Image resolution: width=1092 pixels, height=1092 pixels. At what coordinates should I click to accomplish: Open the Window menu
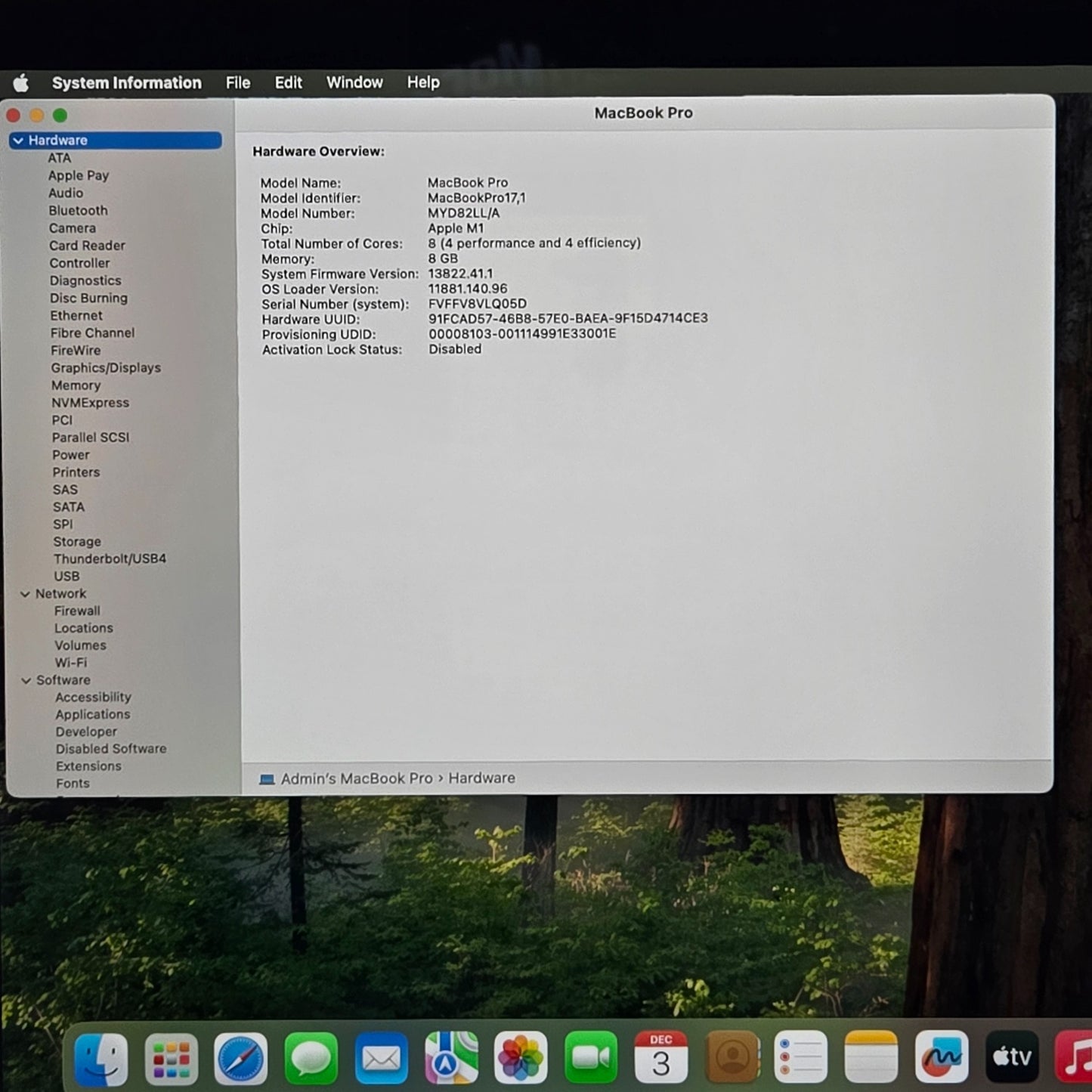point(354,82)
